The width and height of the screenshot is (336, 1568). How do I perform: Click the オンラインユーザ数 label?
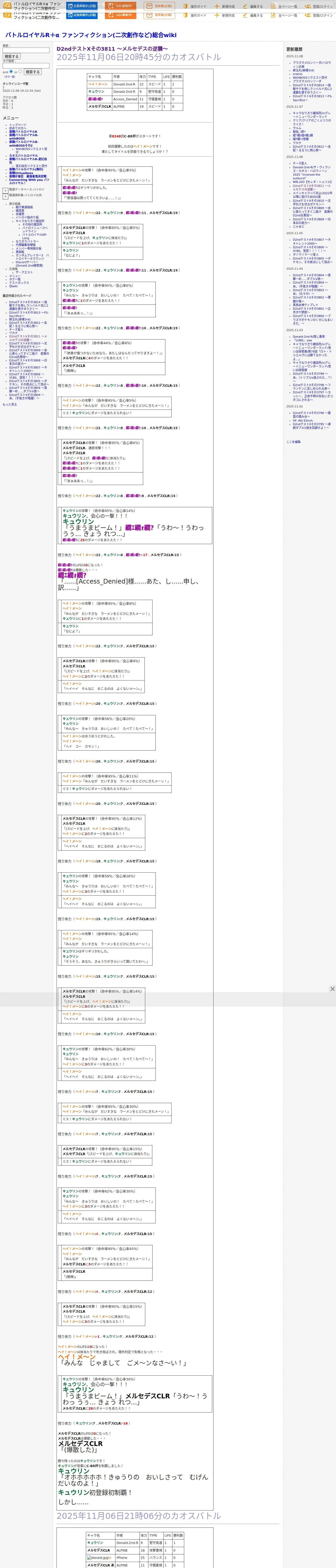click(15, 84)
